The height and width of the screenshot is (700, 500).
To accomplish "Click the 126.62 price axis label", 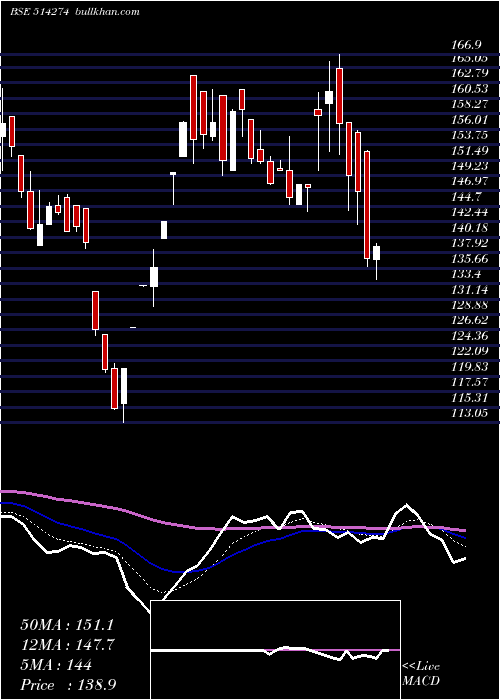I will click(x=469, y=321).
